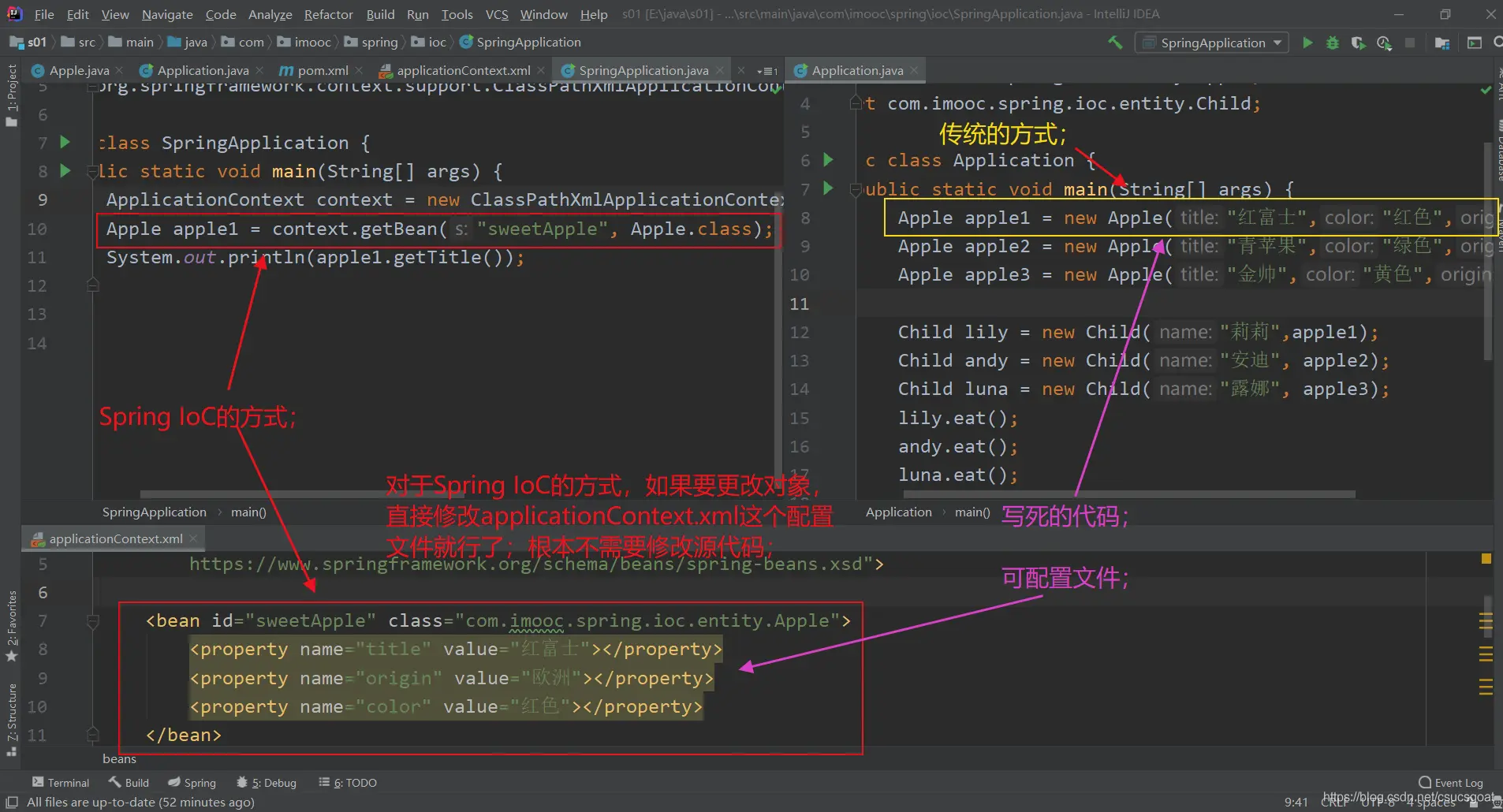1503x812 pixels.
Task: Open the Refactor menu
Action: coord(328,14)
